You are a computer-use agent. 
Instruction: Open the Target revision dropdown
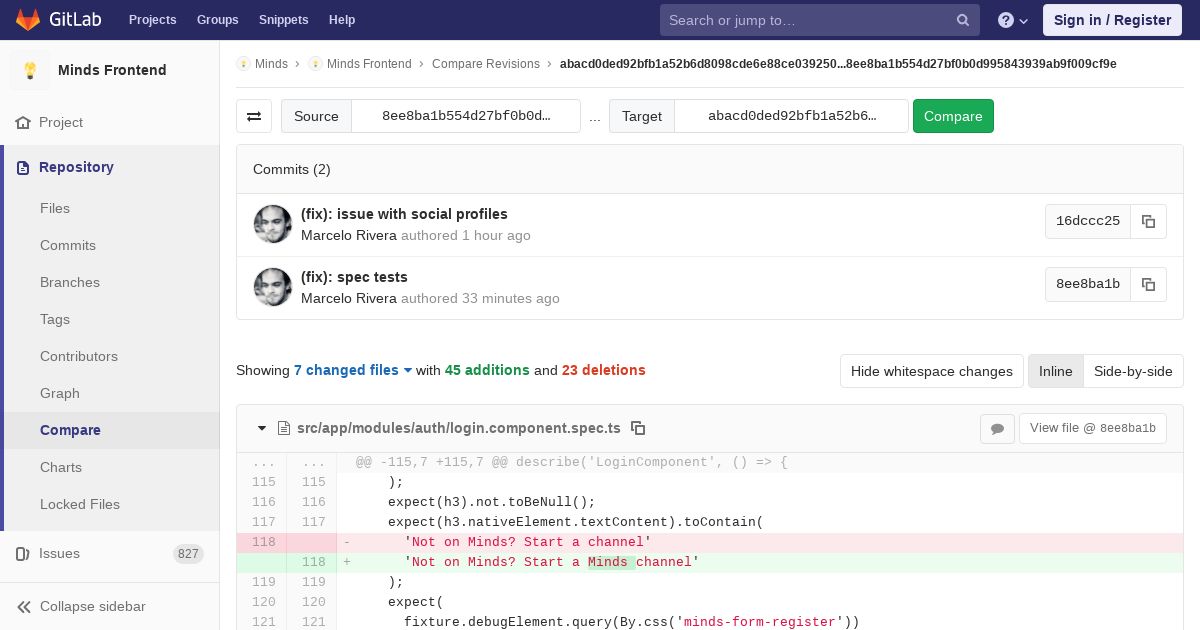coord(792,116)
